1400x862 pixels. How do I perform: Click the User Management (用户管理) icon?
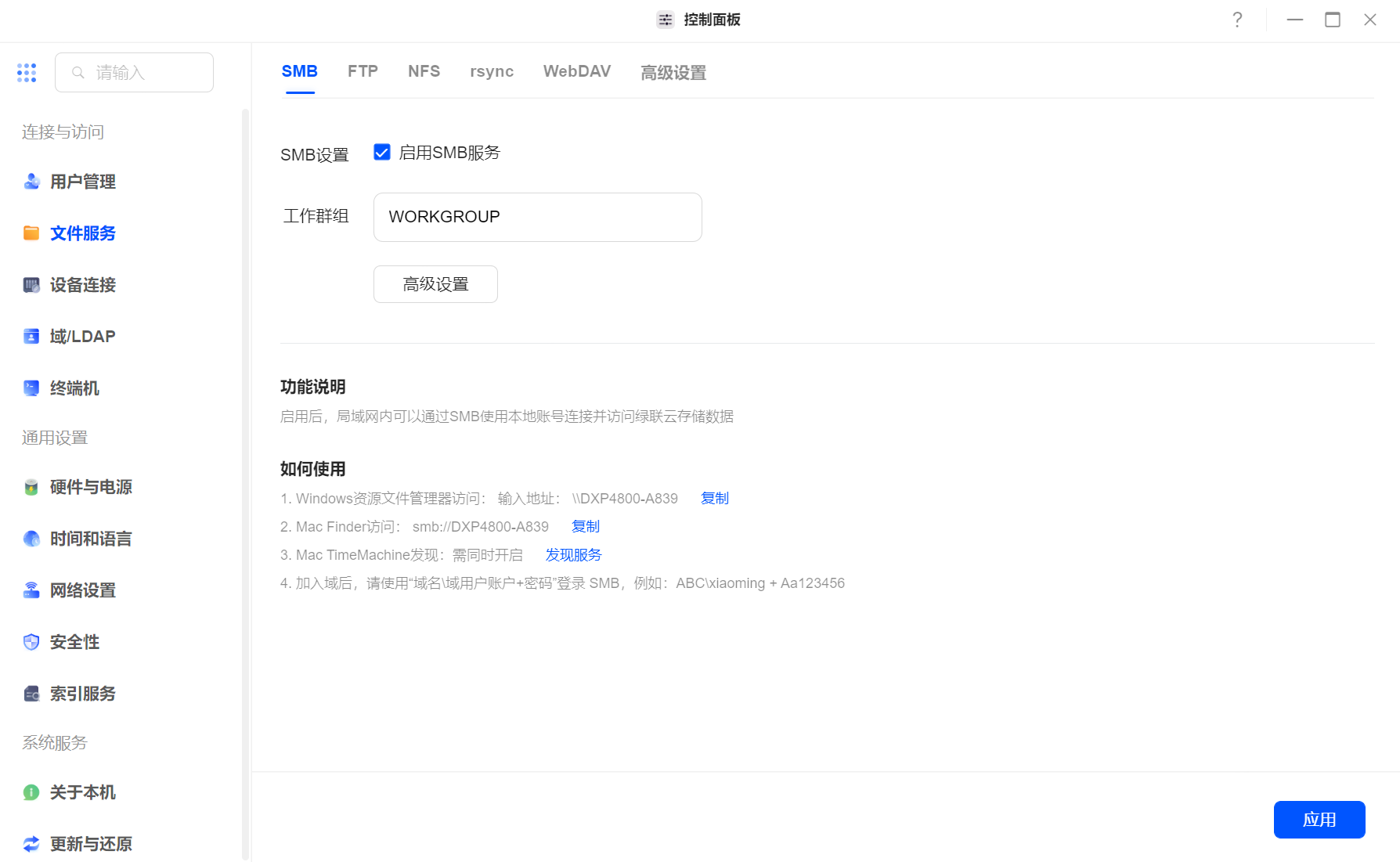pos(31,182)
